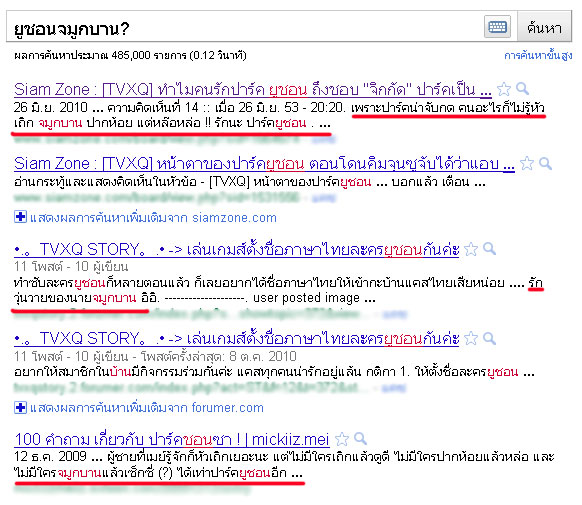Star the first TVXQ STORY result
Screen dimensions: 582x505
pos(471,249)
